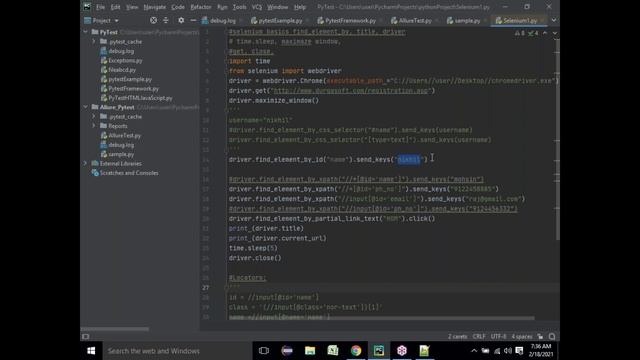Open the Tools menu
This screenshot has width=640, height=360.
coord(240,7)
